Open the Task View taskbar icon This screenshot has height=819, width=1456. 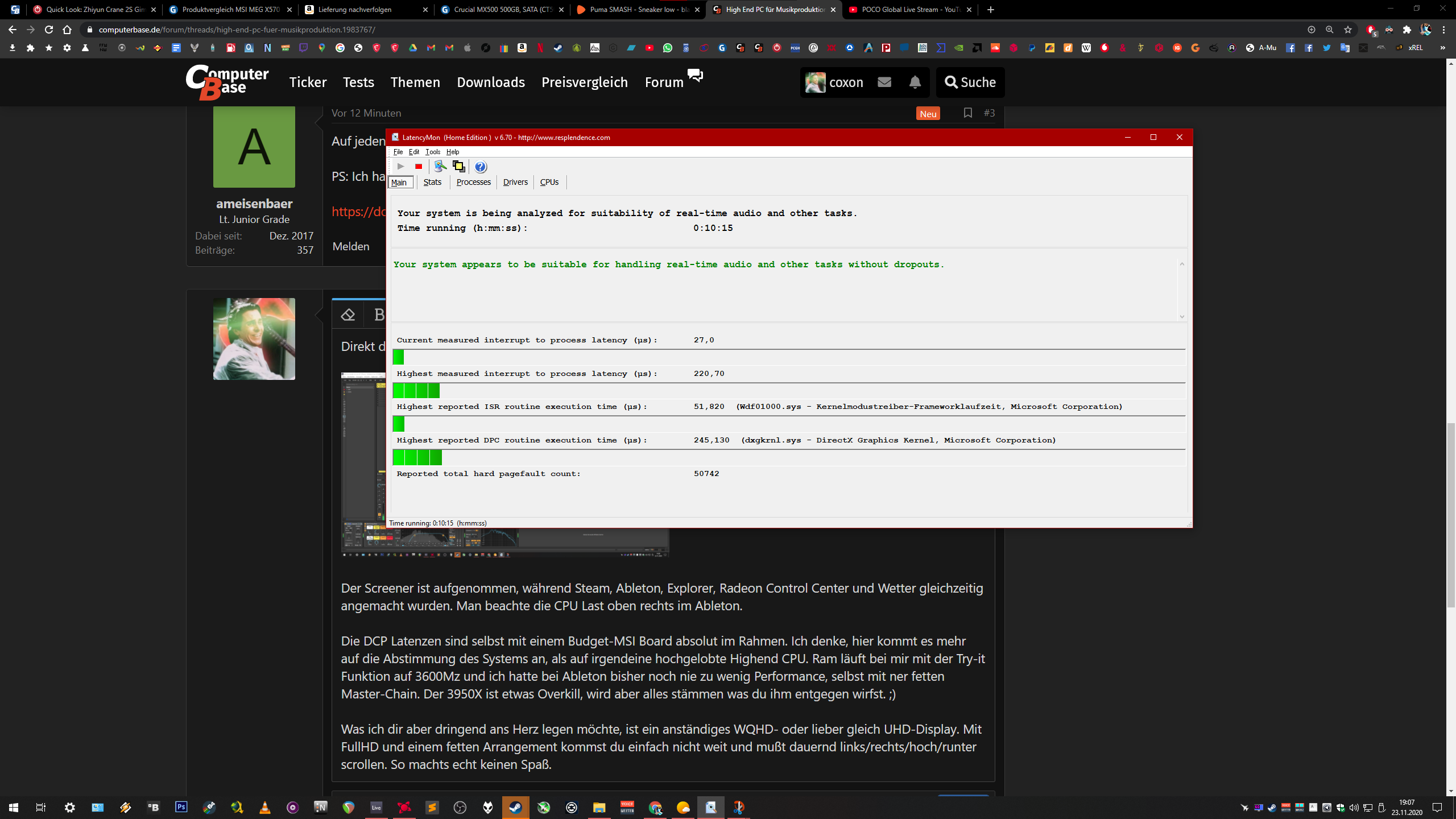(x=41, y=808)
